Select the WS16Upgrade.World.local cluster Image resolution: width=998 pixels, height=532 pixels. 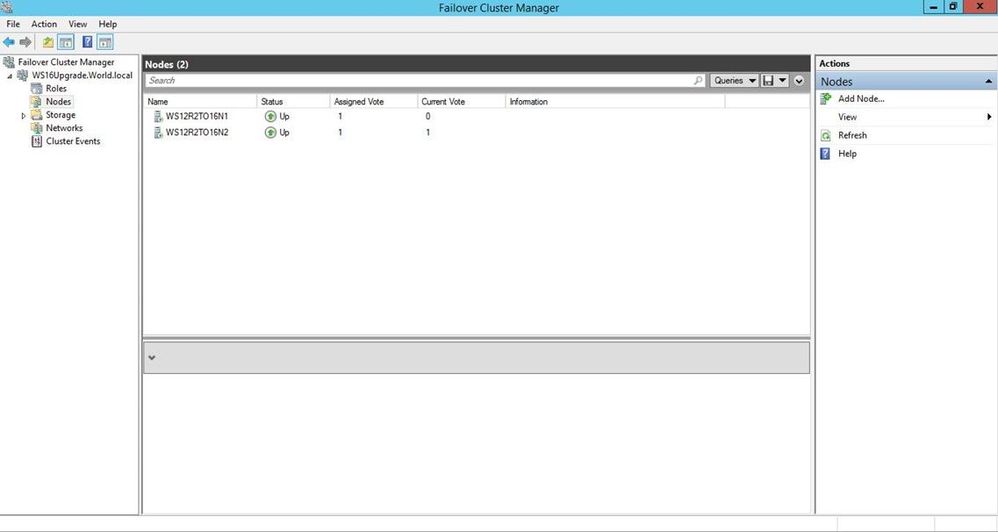[82, 75]
